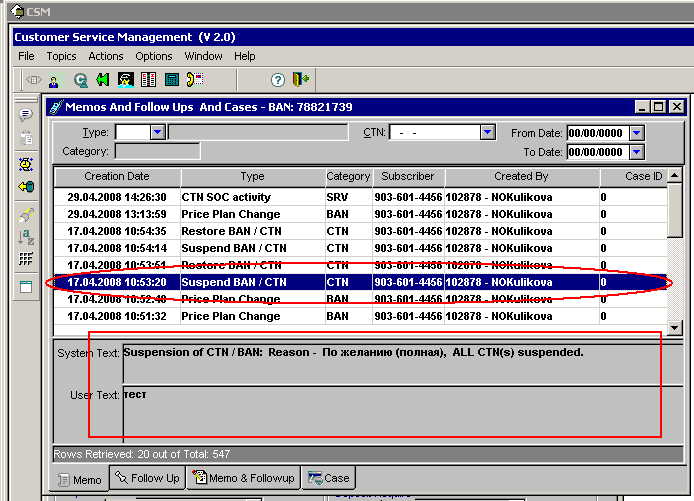Click the address book columns icon

coord(148,80)
